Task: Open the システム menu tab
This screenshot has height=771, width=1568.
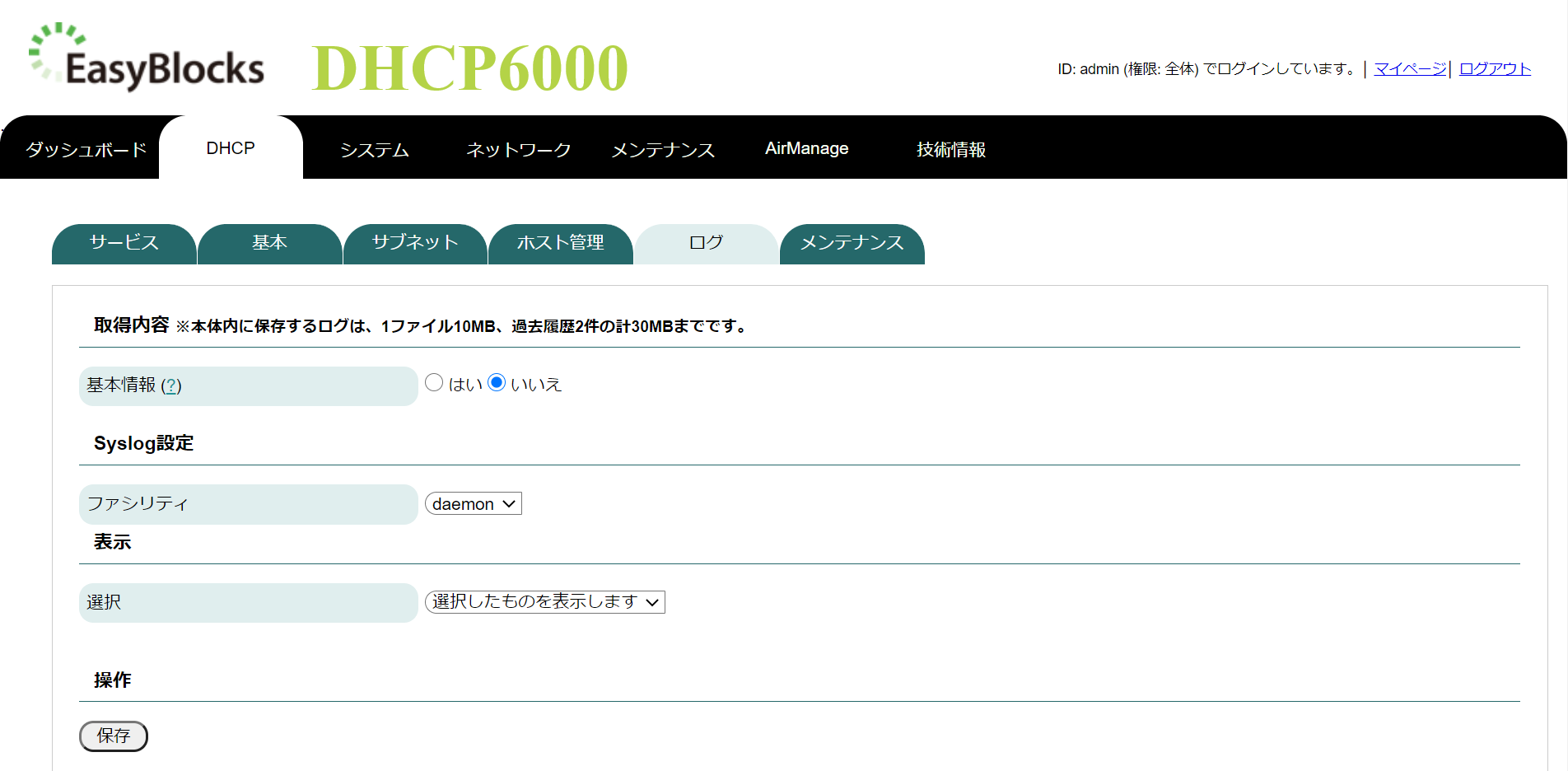Action: tap(375, 149)
